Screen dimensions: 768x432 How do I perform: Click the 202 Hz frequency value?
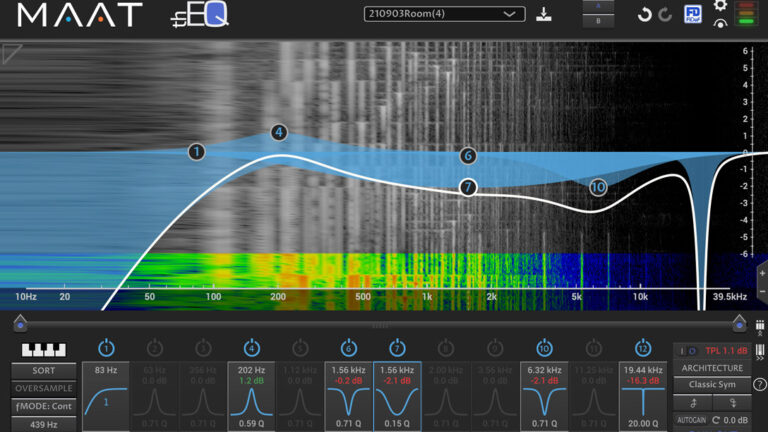coord(251,370)
